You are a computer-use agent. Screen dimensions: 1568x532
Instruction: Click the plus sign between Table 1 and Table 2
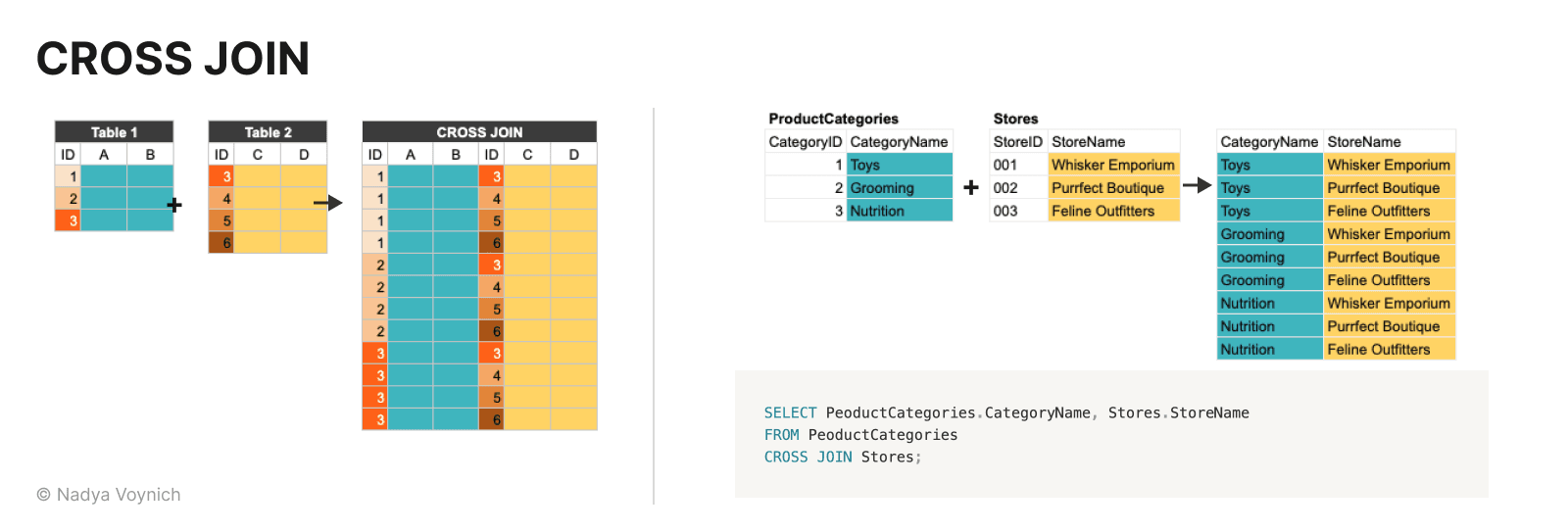pyautogui.click(x=174, y=205)
